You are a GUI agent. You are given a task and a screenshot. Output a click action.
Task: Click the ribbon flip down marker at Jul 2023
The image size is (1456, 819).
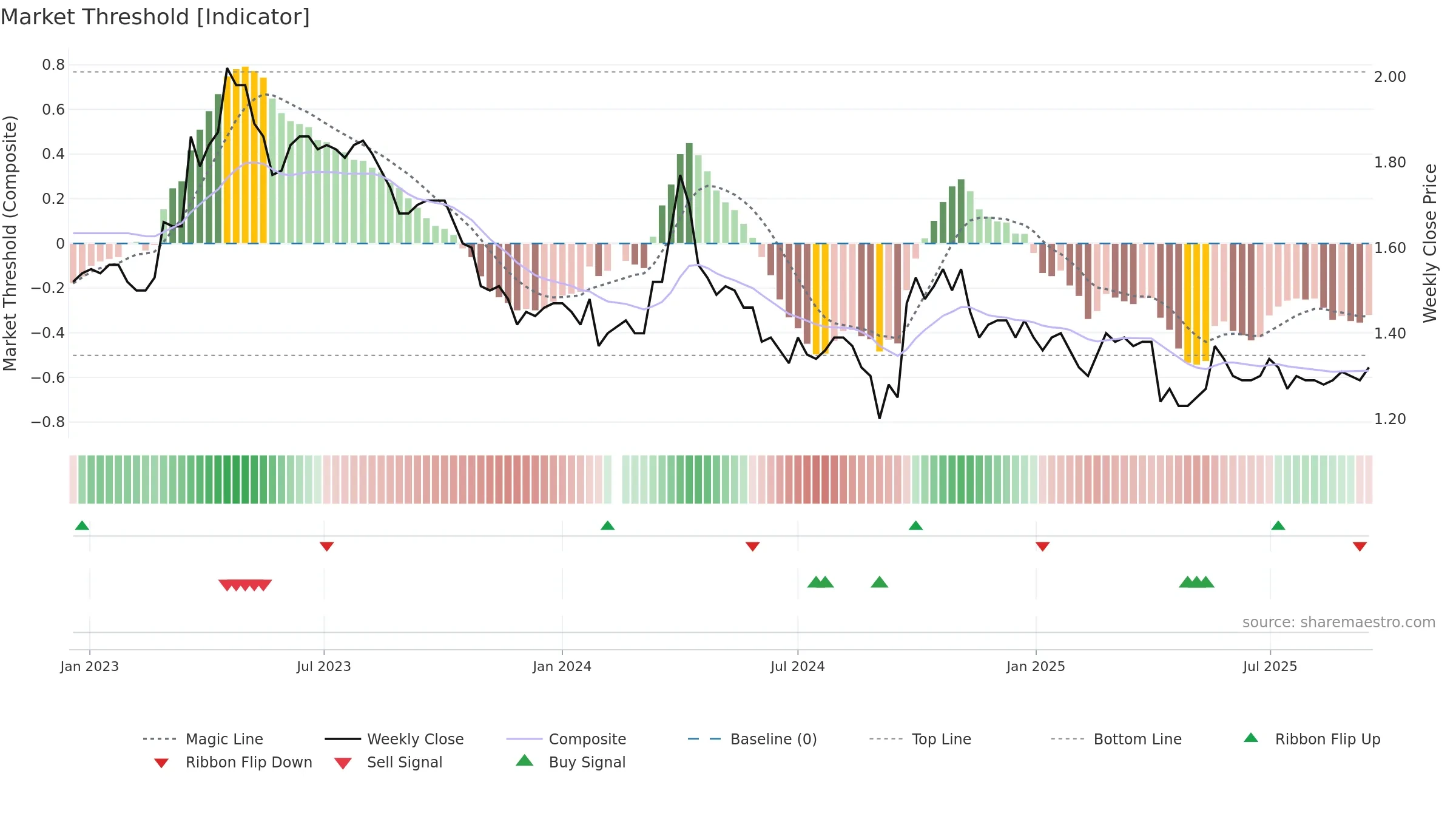coord(327,547)
